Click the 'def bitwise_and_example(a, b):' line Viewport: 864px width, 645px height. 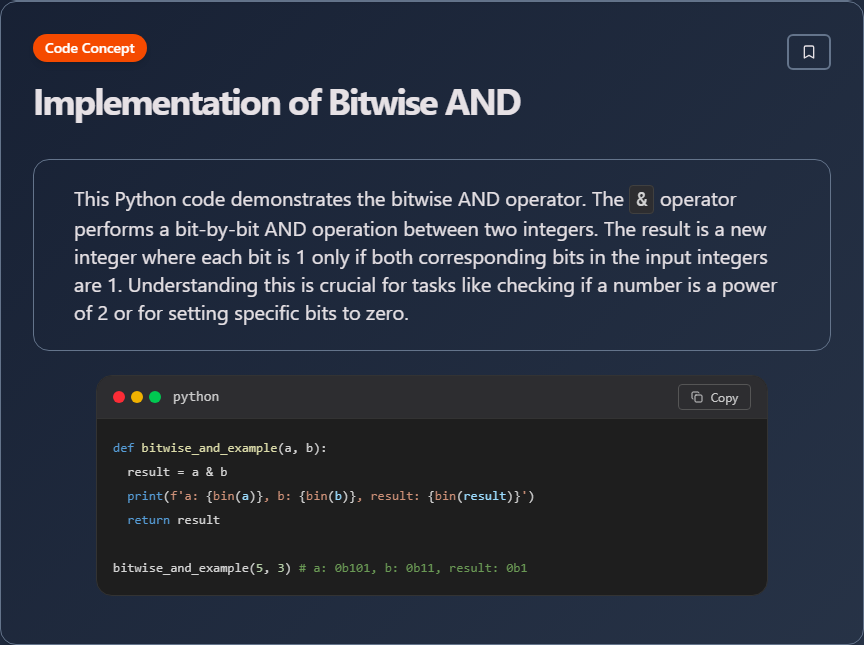tap(220, 448)
